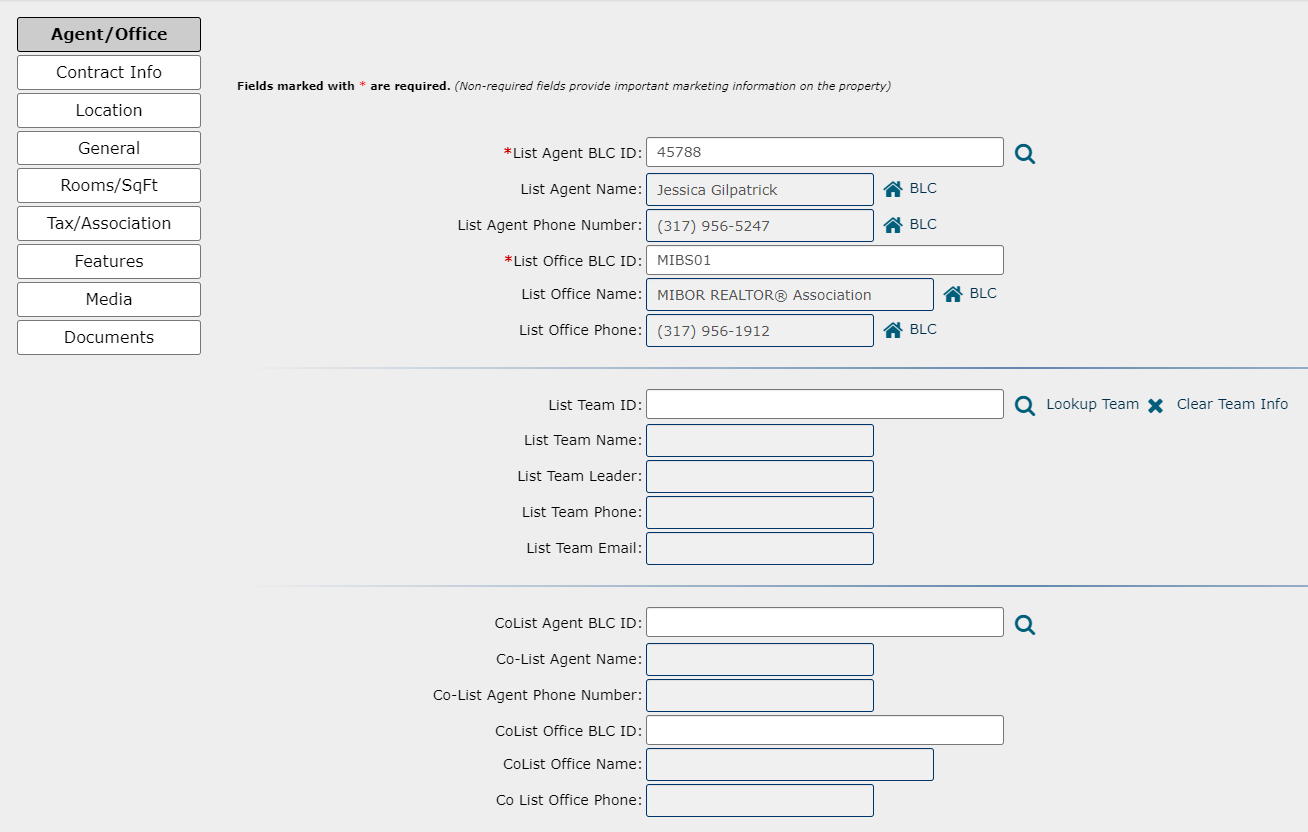This screenshot has width=1308, height=832.
Task: Switch to the Location section
Action: coord(109,110)
